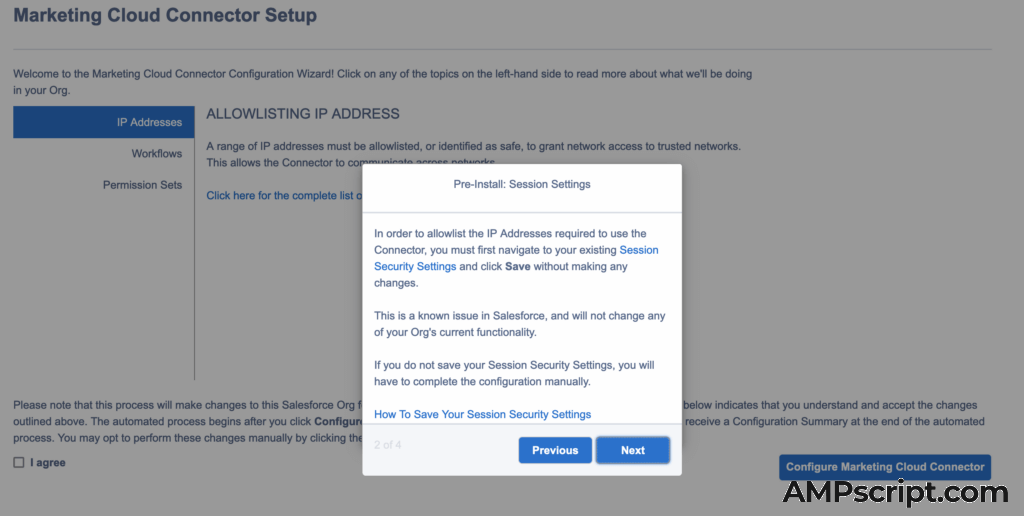Screen dimensions: 1024x516
Task: Tick the I agree checkbox
Action: [x=19, y=463]
